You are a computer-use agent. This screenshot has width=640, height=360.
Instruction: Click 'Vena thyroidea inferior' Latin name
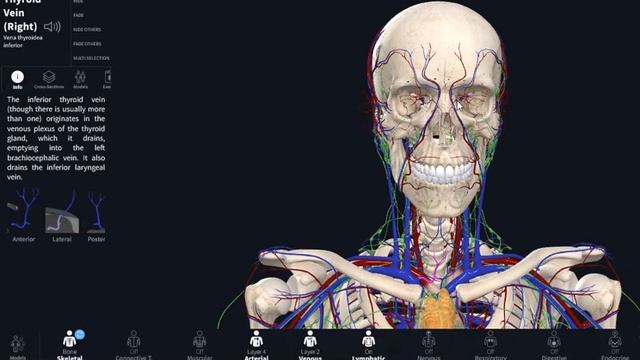23,41
